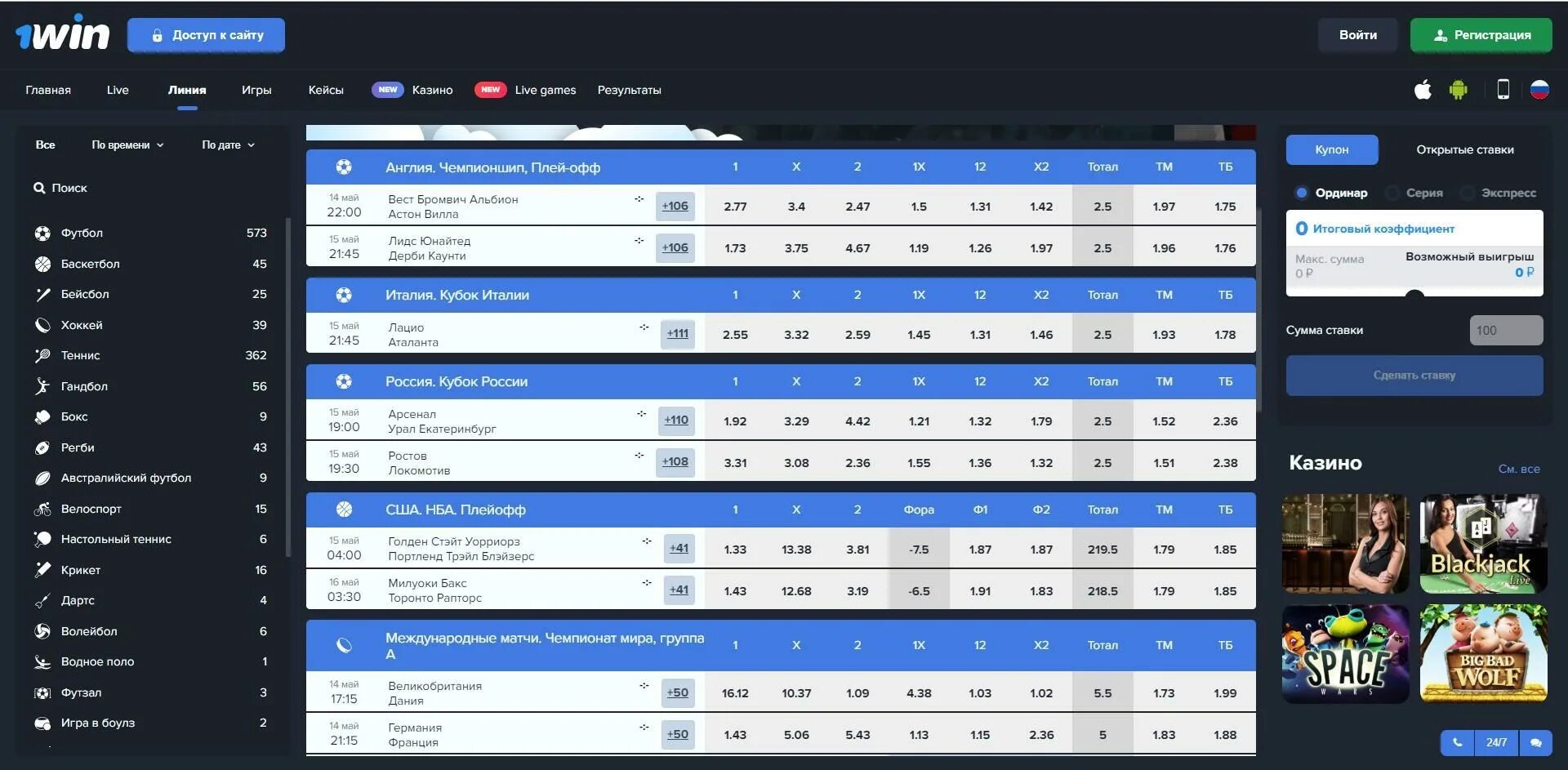Open the Live menu item
Image resolution: width=1568 pixels, height=770 pixels.
pos(118,90)
